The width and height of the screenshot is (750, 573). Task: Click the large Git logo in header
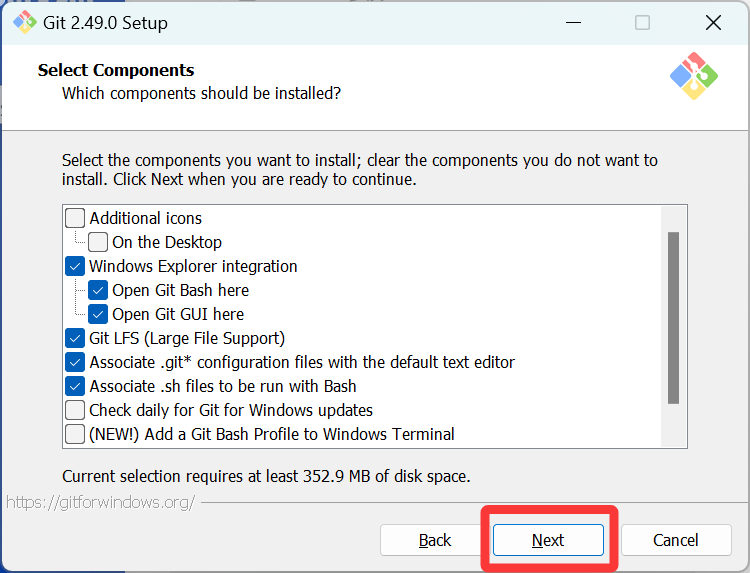pyautogui.click(x=694, y=76)
